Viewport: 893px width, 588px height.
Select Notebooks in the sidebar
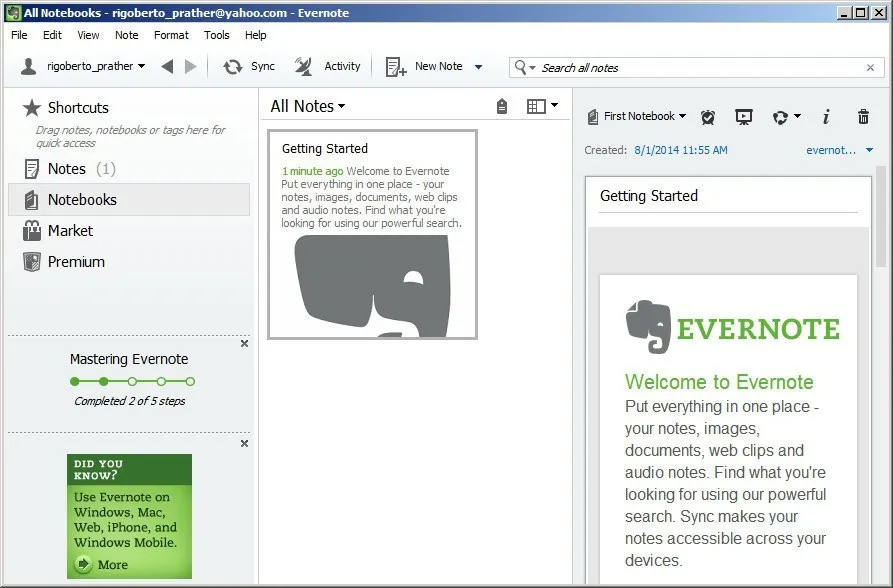click(129, 199)
